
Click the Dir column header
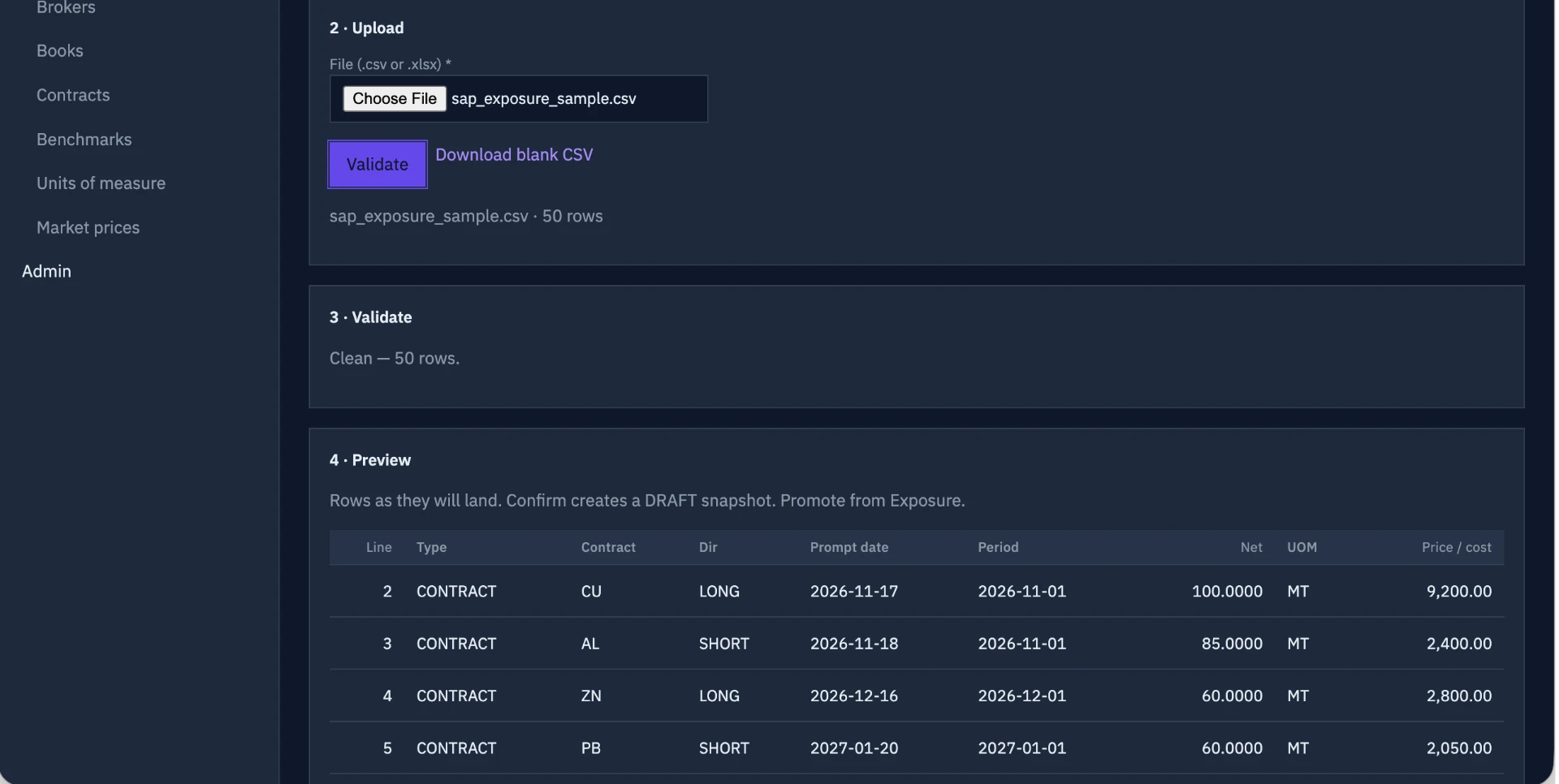pyautogui.click(x=708, y=547)
